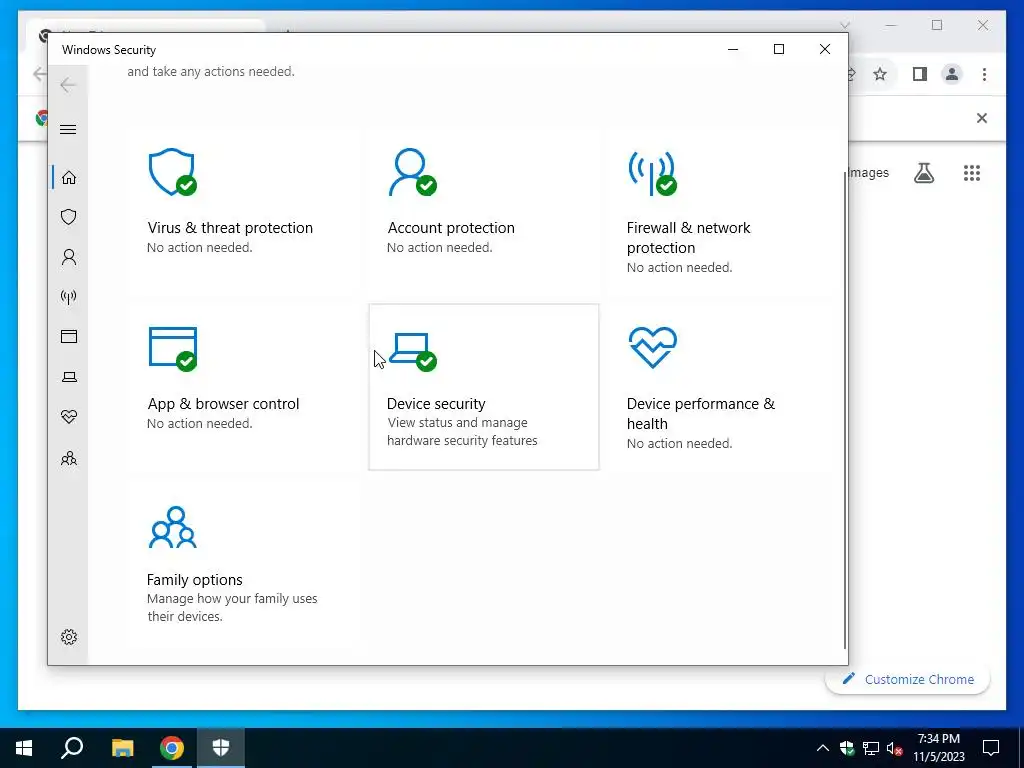Click Family options title text
This screenshot has height=768, width=1024.
pos(195,580)
